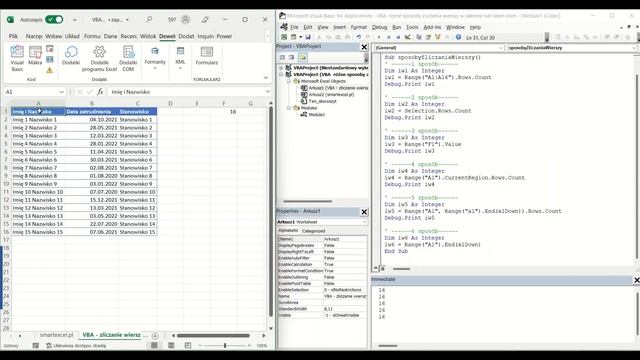
Task: Collapse the Modules folder in tree
Action: 289,108
